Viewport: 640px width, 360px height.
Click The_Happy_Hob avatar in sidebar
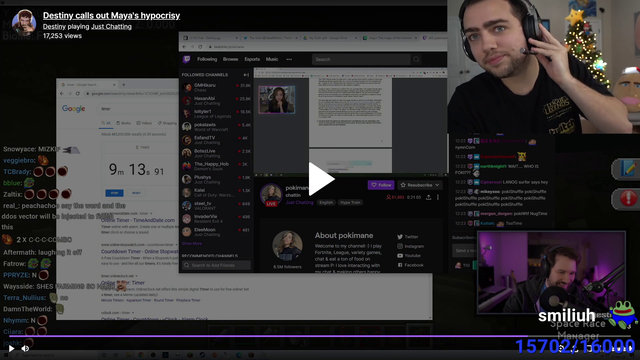tap(187, 166)
